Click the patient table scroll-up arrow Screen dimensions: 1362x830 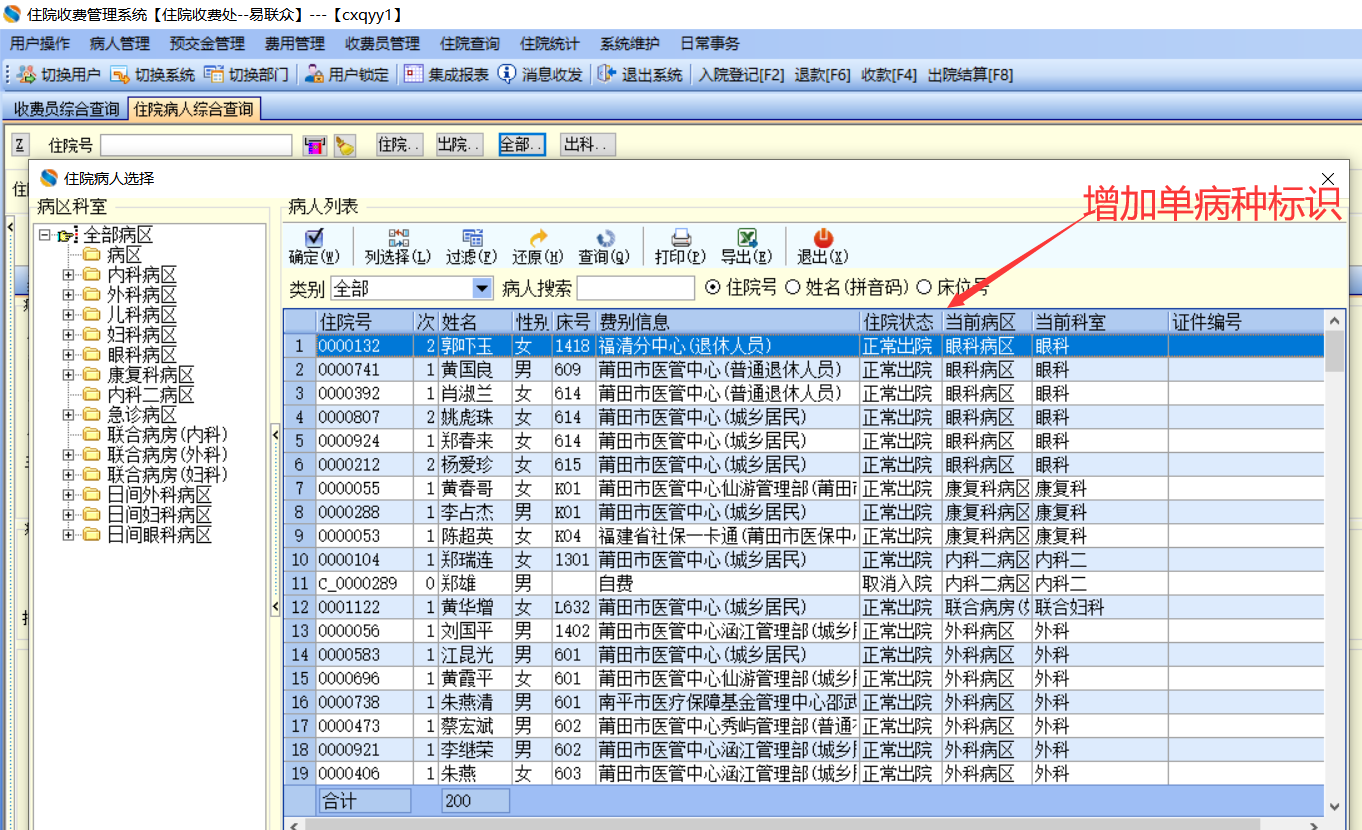click(1334, 320)
